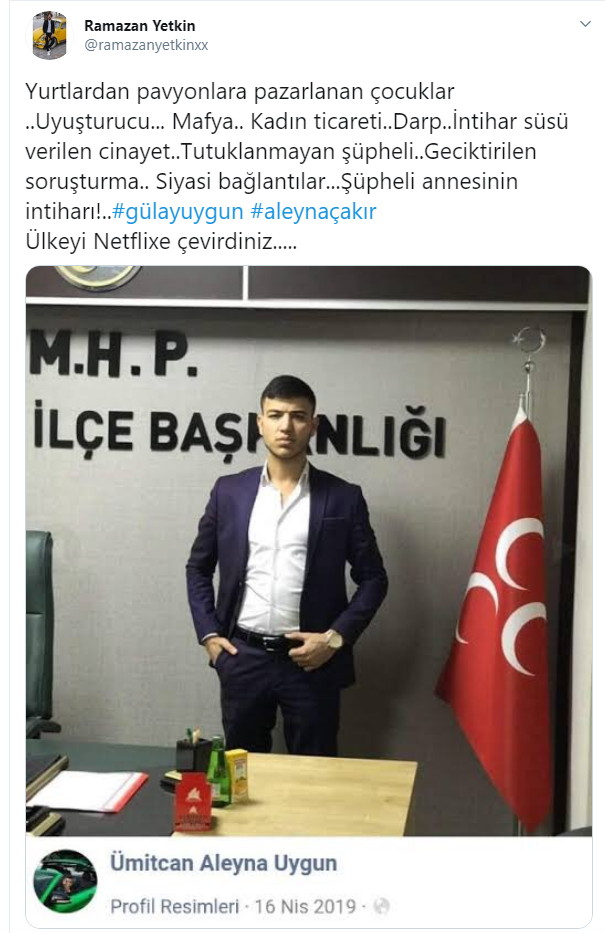Viewport: 605px width, 933px height.
Task: Click the M.H.P. wall lettering in the image
Action: pyautogui.click(x=113, y=355)
